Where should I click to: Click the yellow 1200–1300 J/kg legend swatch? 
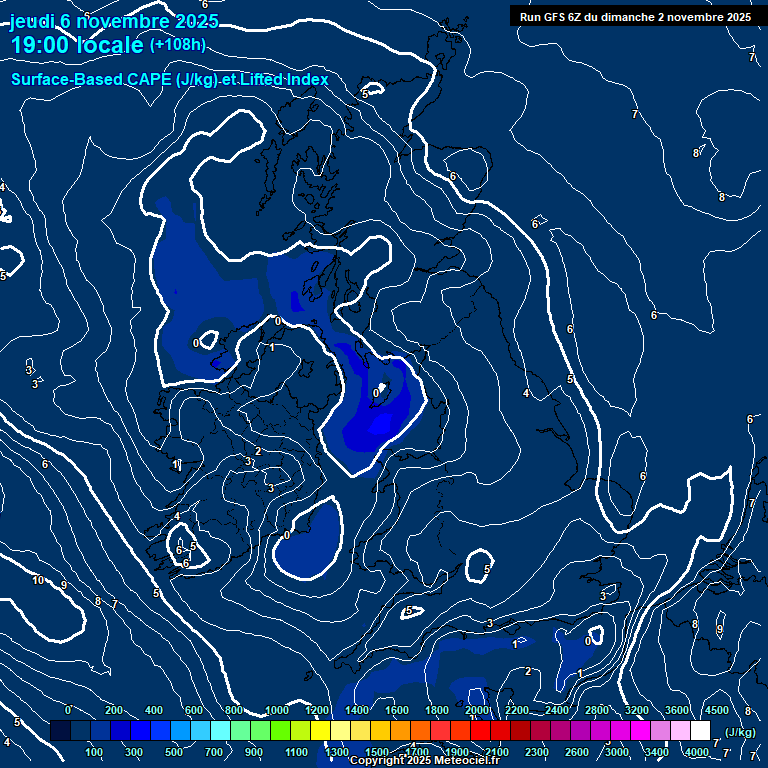point(320,730)
